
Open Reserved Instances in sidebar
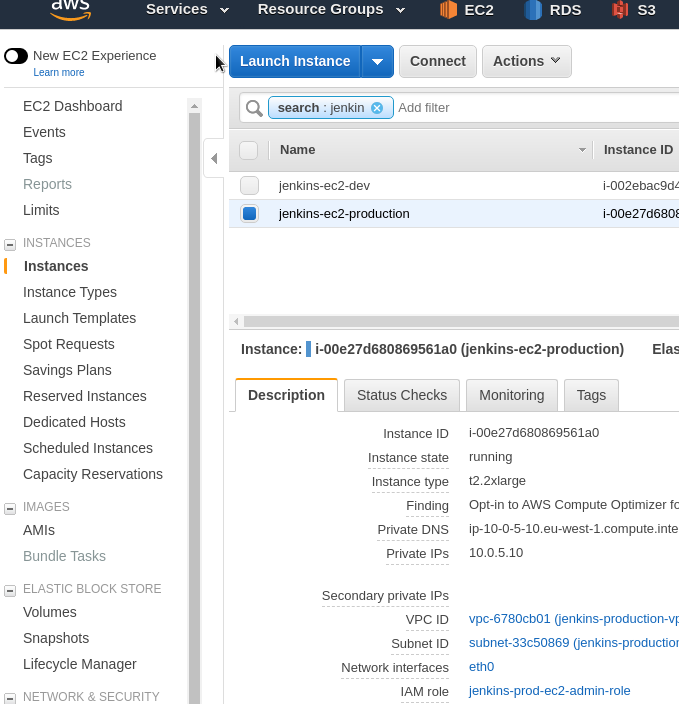coord(84,396)
